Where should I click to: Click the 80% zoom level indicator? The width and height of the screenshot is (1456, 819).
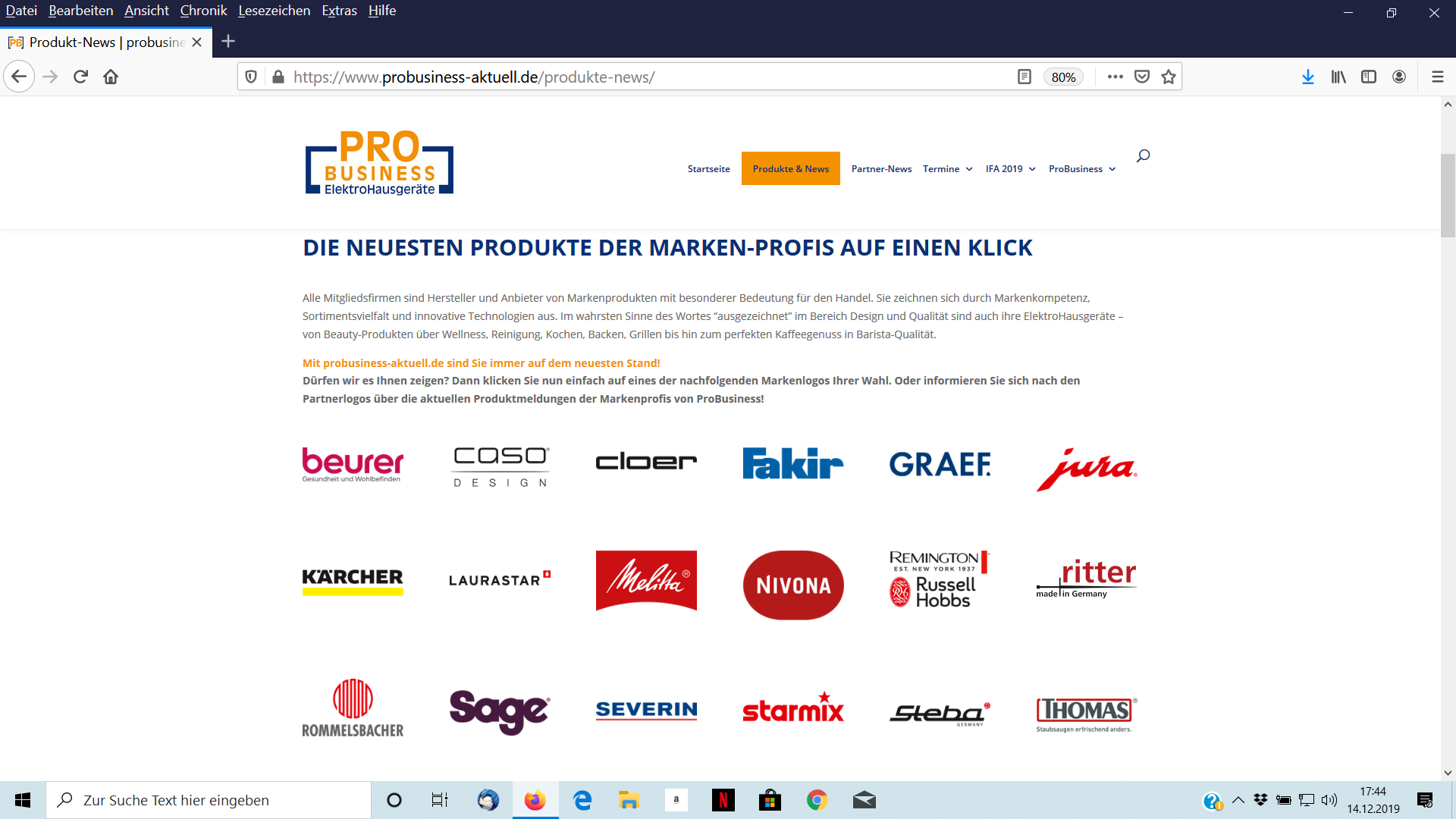pyautogui.click(x=1063, y=77)
